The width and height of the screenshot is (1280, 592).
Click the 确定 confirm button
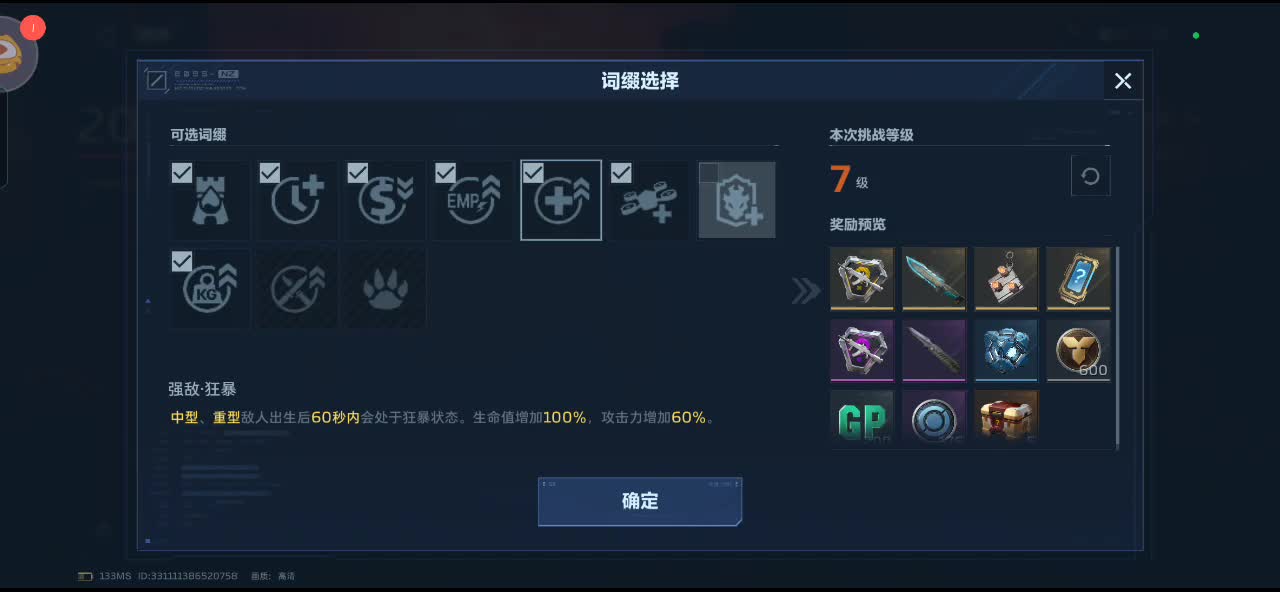coord(640,501)
